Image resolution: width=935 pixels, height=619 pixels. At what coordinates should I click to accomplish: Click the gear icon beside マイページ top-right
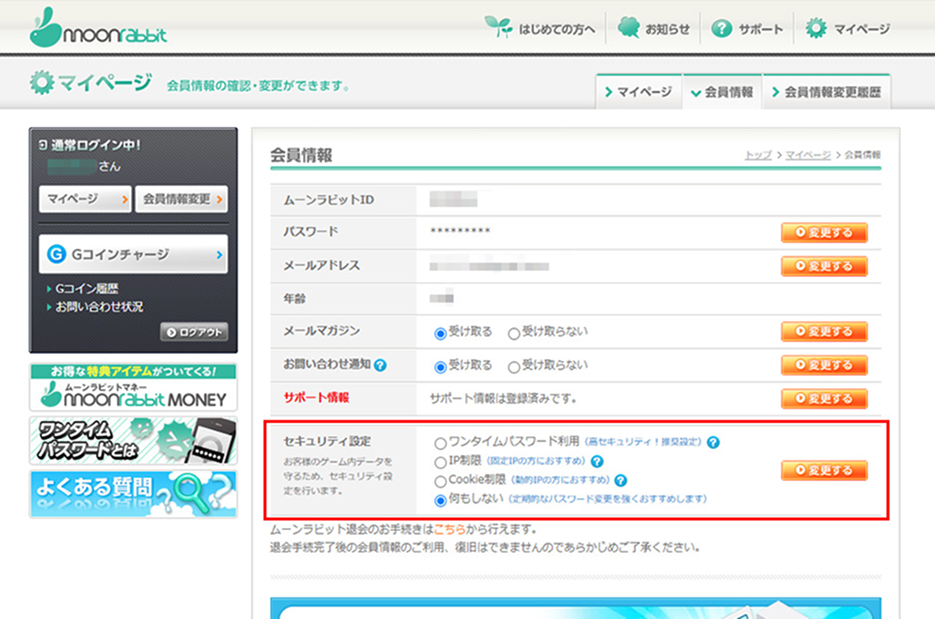click(817, 28)
